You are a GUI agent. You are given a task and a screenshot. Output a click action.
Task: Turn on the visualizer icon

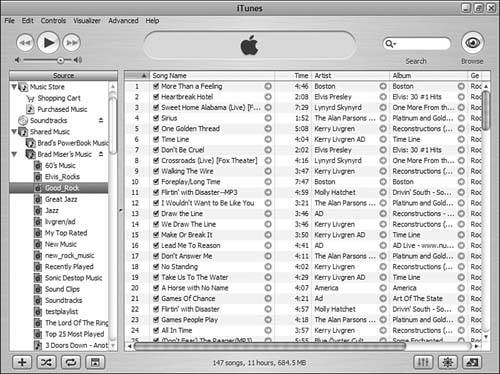(x=448, y=362)
